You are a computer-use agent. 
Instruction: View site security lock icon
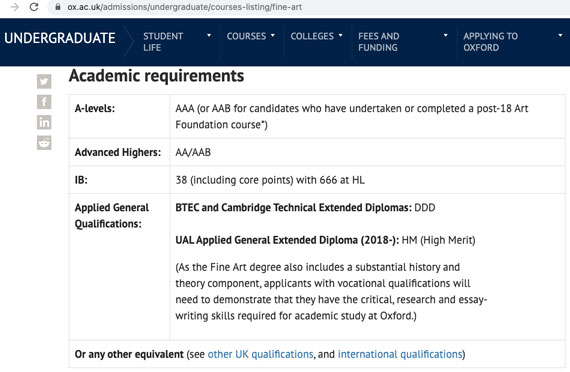(x=58, y=7)
